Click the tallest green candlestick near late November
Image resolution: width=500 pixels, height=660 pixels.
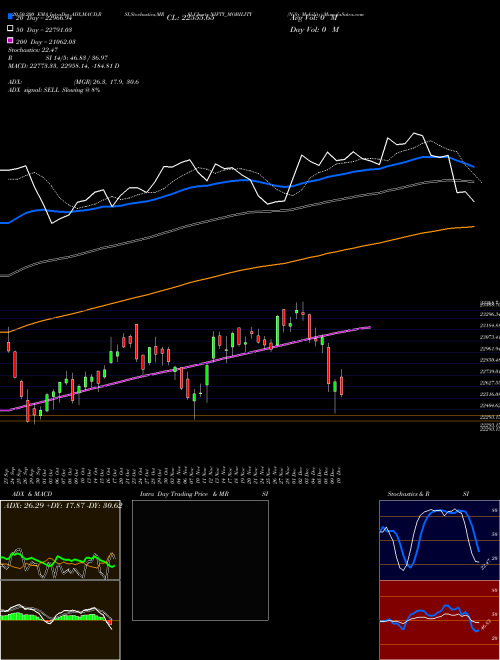coord(277,330)
